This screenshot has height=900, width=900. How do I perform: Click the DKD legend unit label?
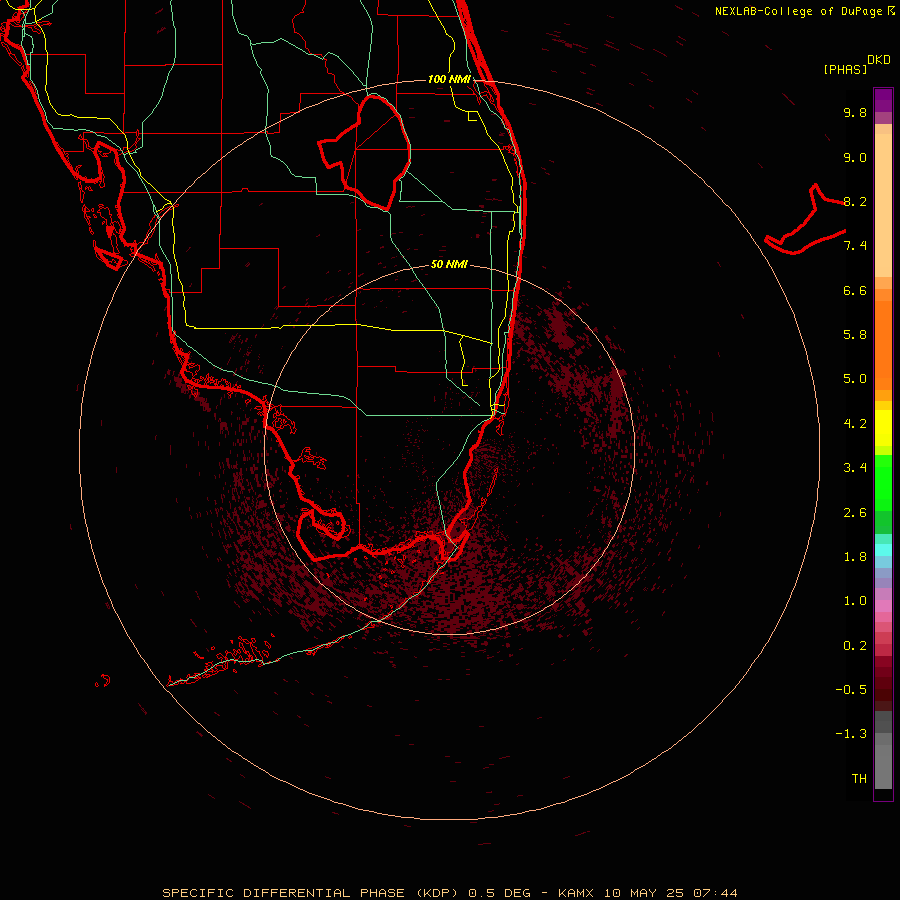pyautogui.click(x=878, y=60)
